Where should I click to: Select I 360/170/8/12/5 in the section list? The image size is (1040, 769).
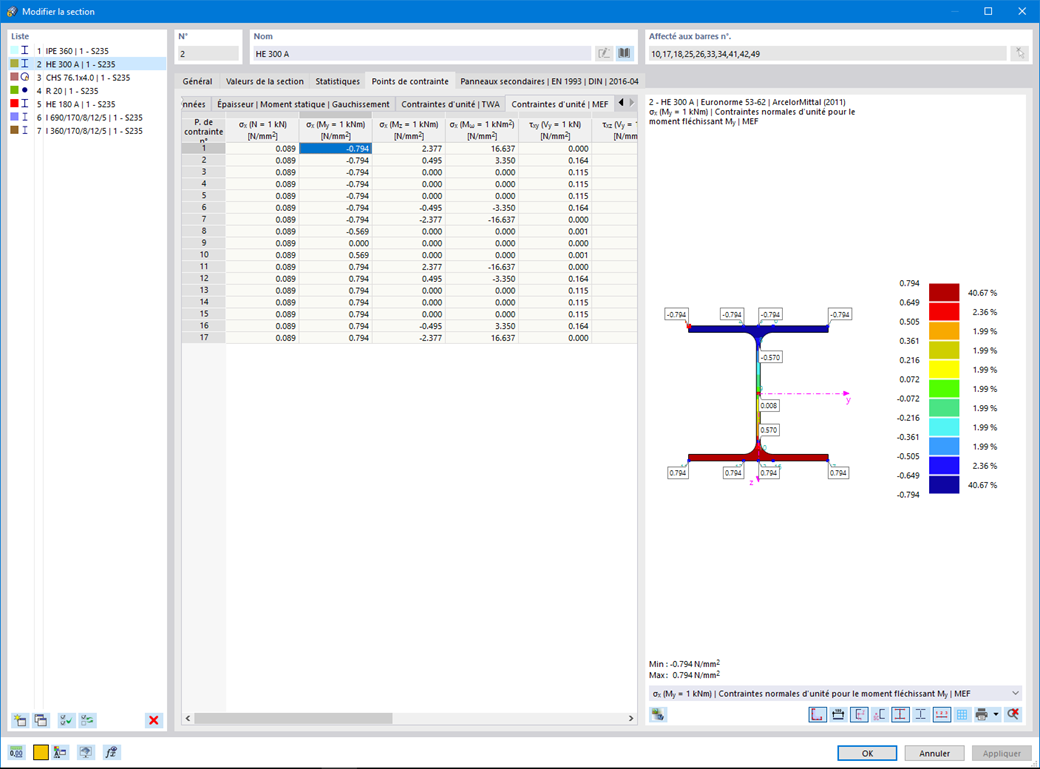(x=87, y=131)
